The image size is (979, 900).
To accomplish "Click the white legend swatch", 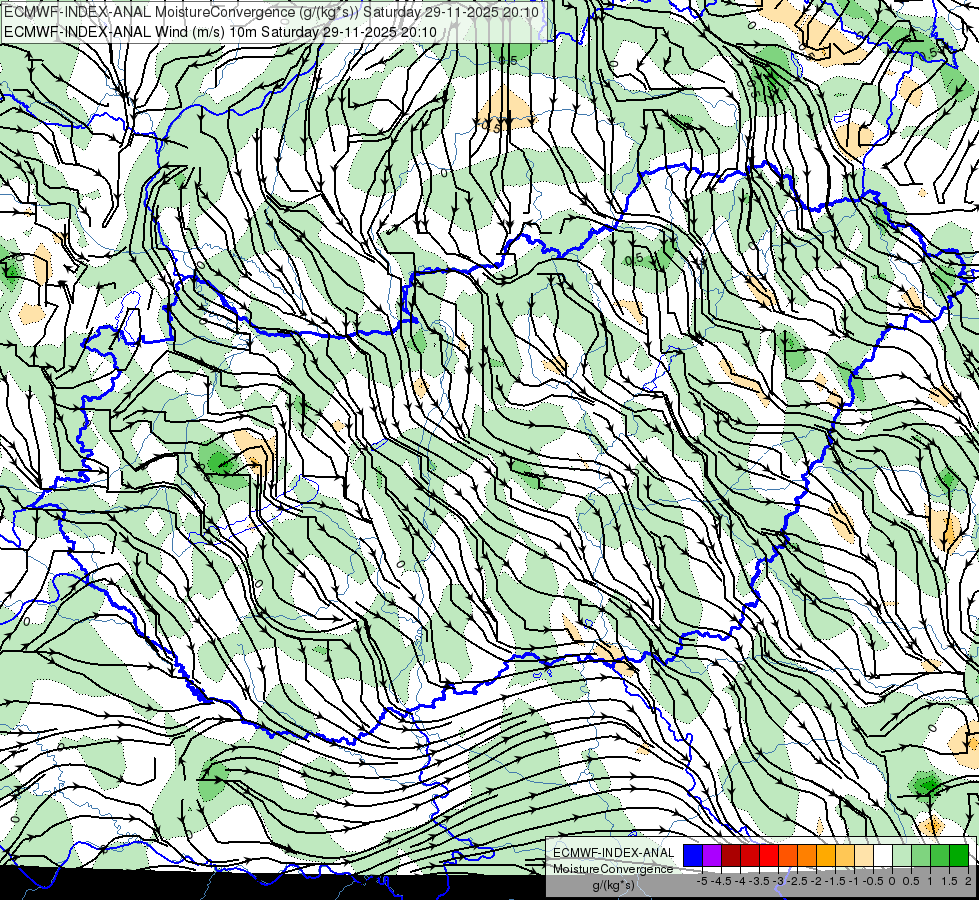I will coord(883,855).
